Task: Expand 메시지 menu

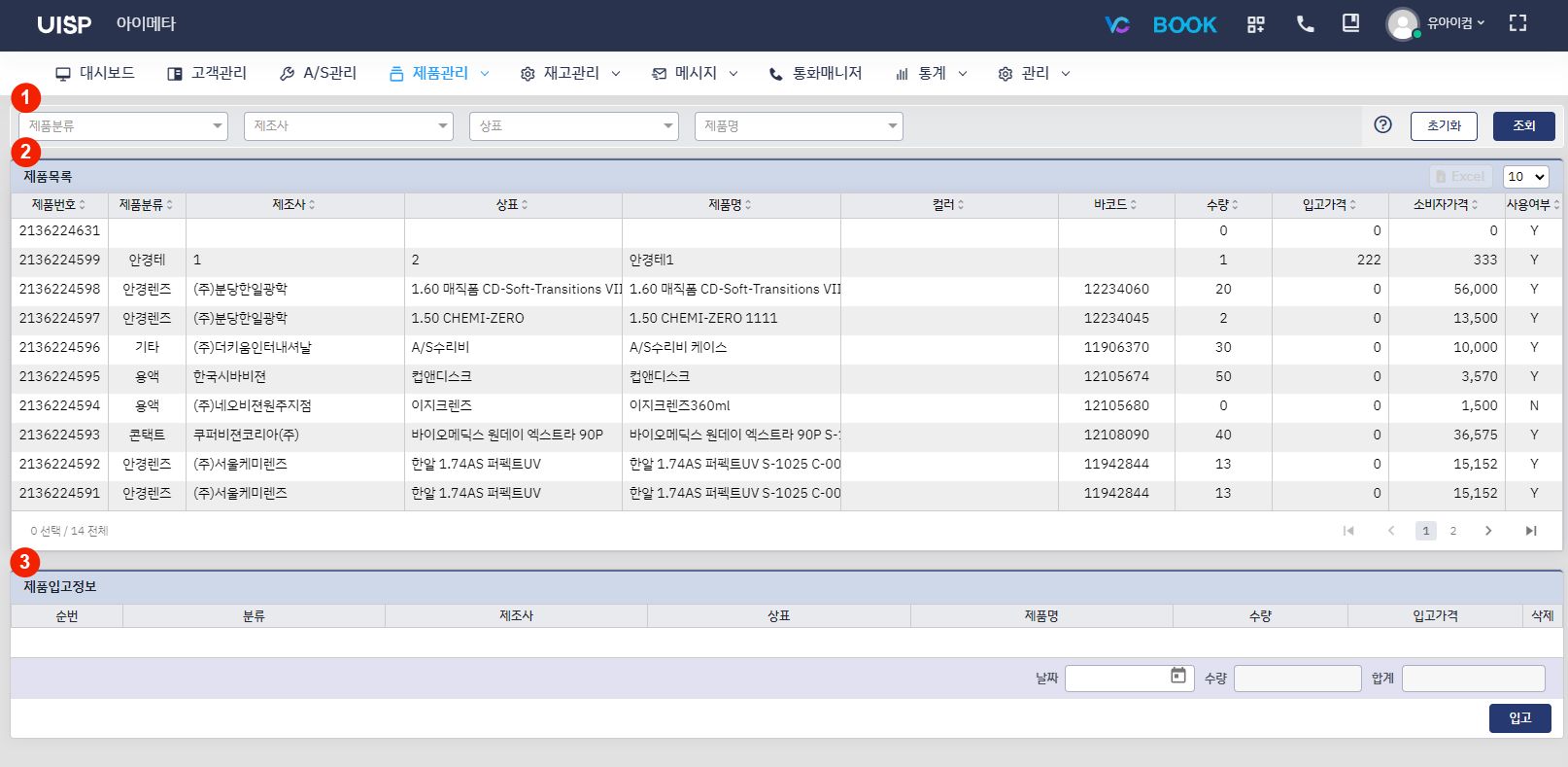Action: point(695,73)
